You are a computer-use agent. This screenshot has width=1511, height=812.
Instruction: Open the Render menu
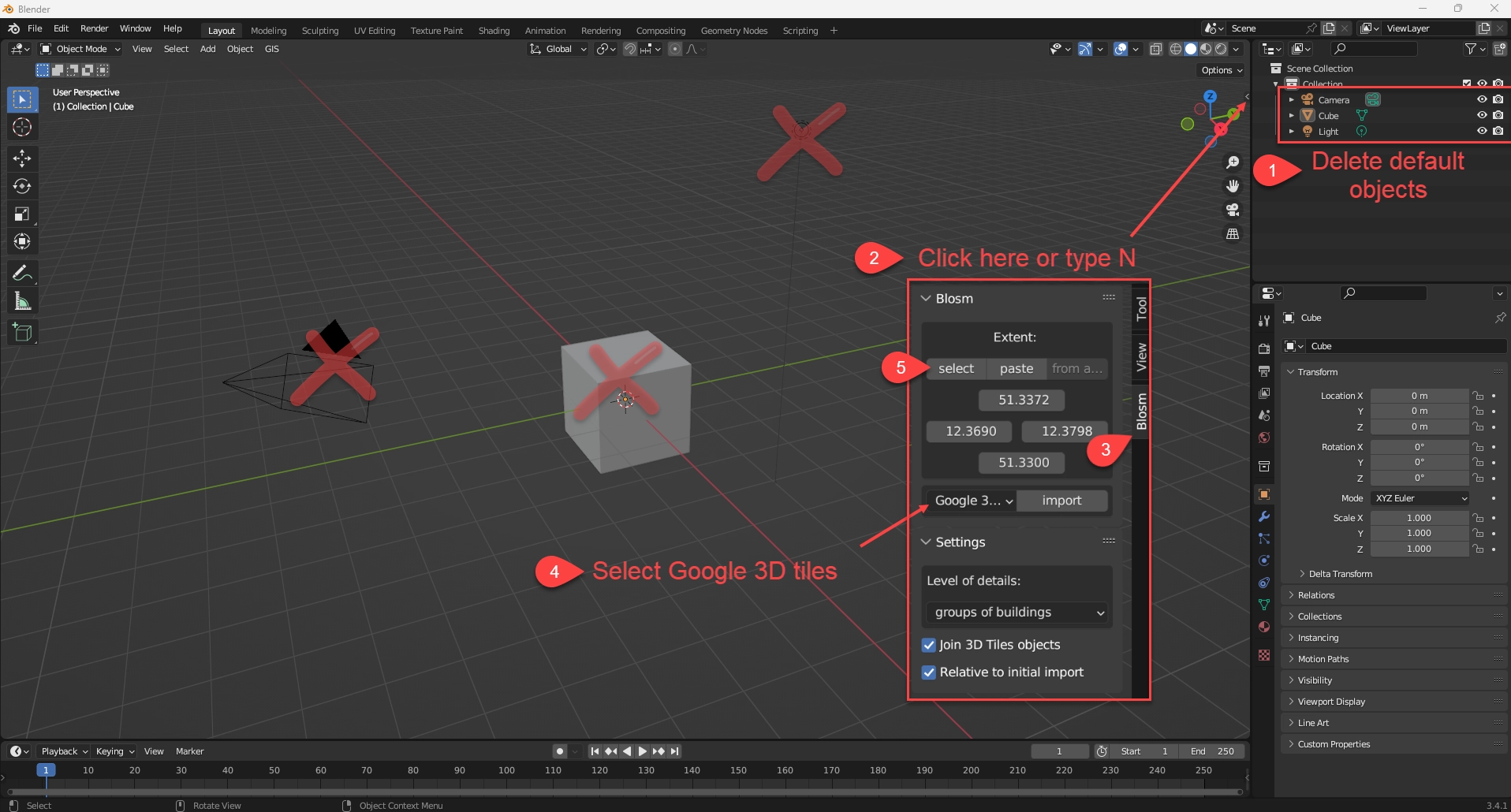[x=95, y=28]
